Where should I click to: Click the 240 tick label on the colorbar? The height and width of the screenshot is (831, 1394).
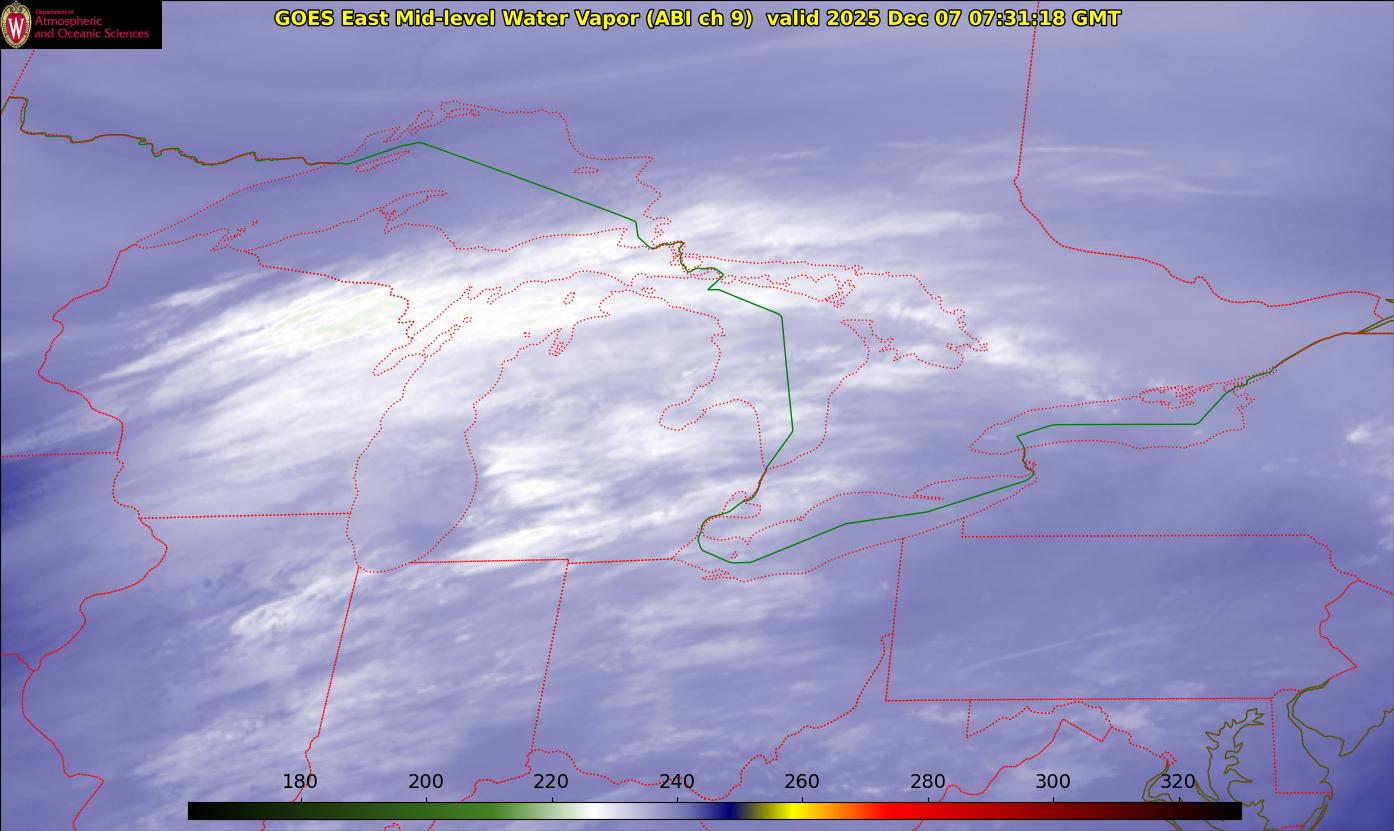click(x=677, y=781)
